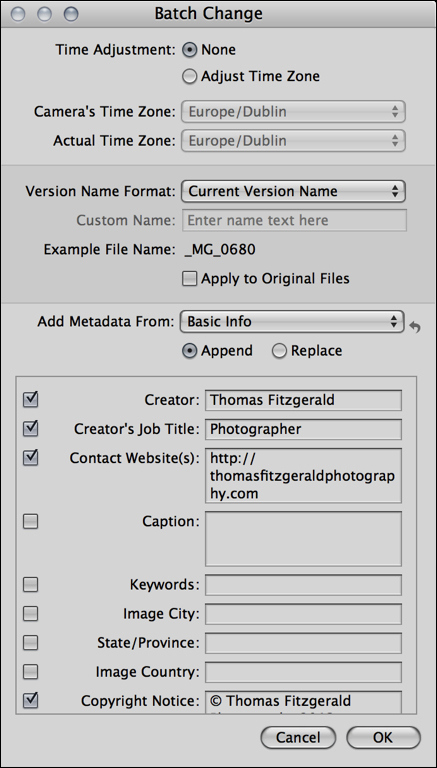Viewport: 437px width, 768px height.
Task: Click the Custom Name text field
Action: (x=294, y=220)
